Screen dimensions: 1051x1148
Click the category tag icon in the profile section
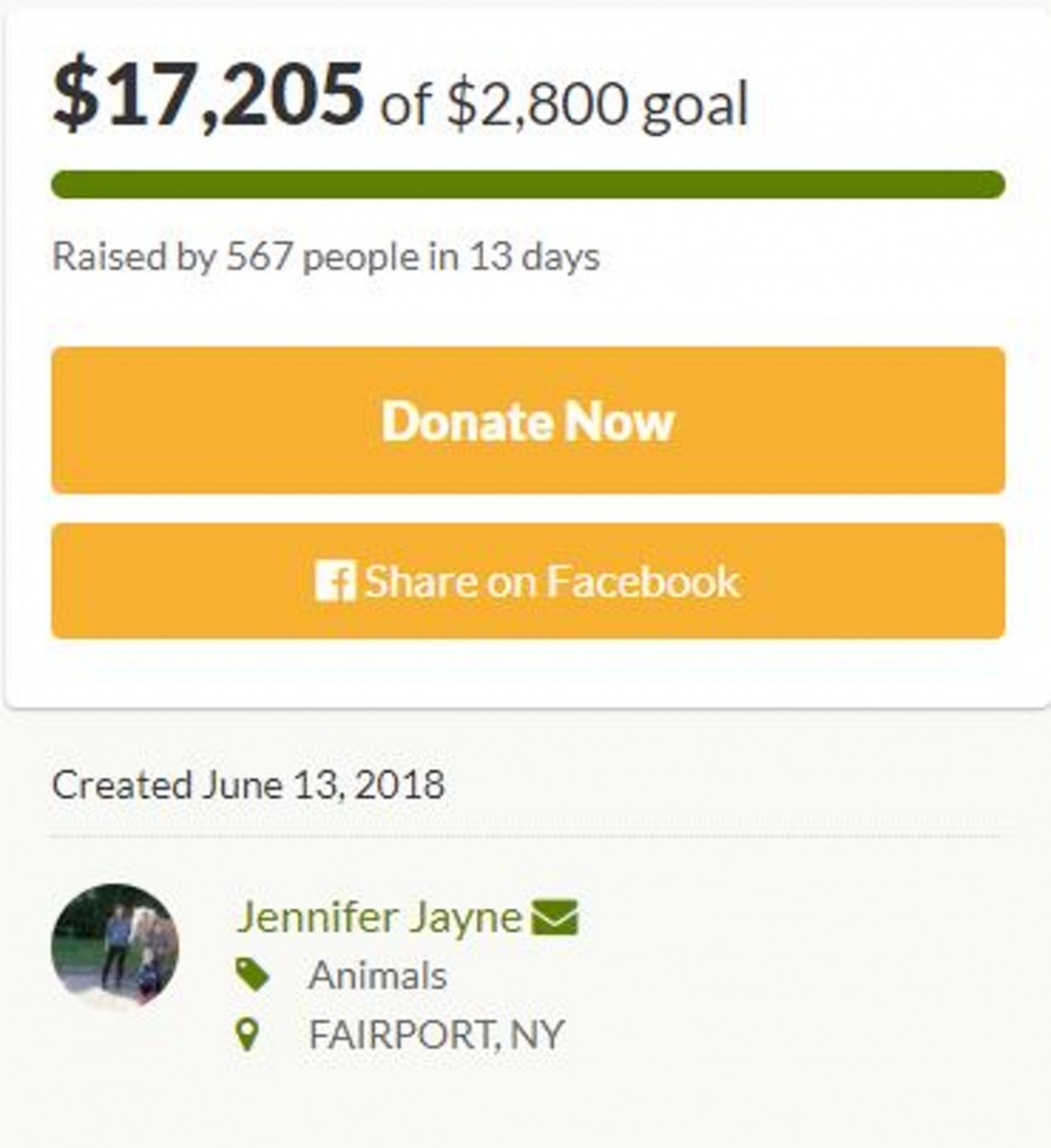click(x=254, y=973)
